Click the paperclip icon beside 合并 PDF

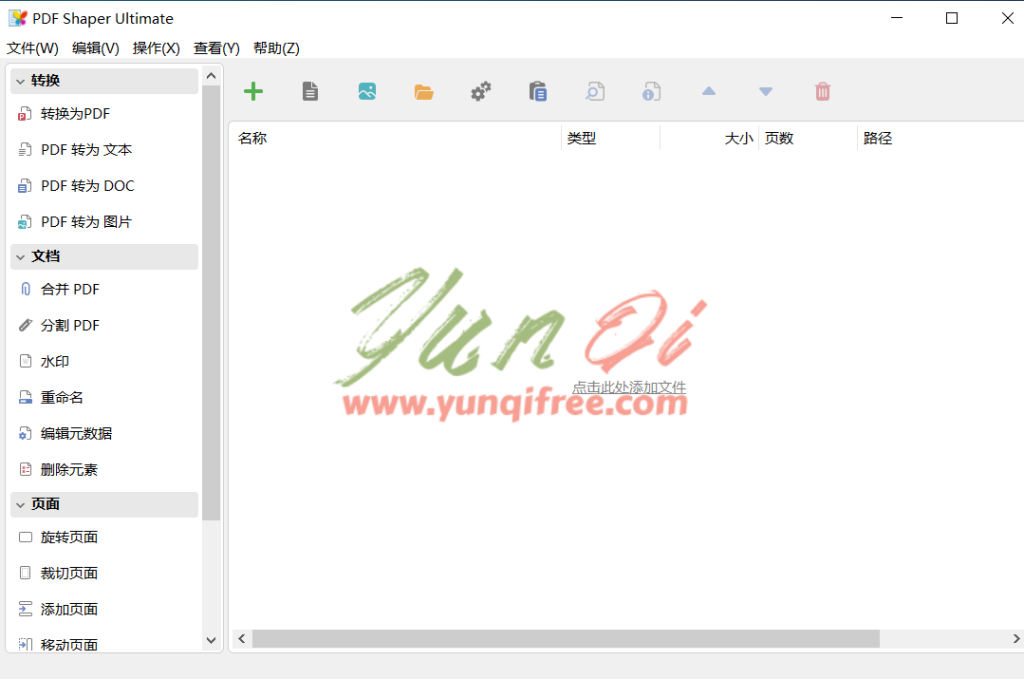[x=25, y=289]
